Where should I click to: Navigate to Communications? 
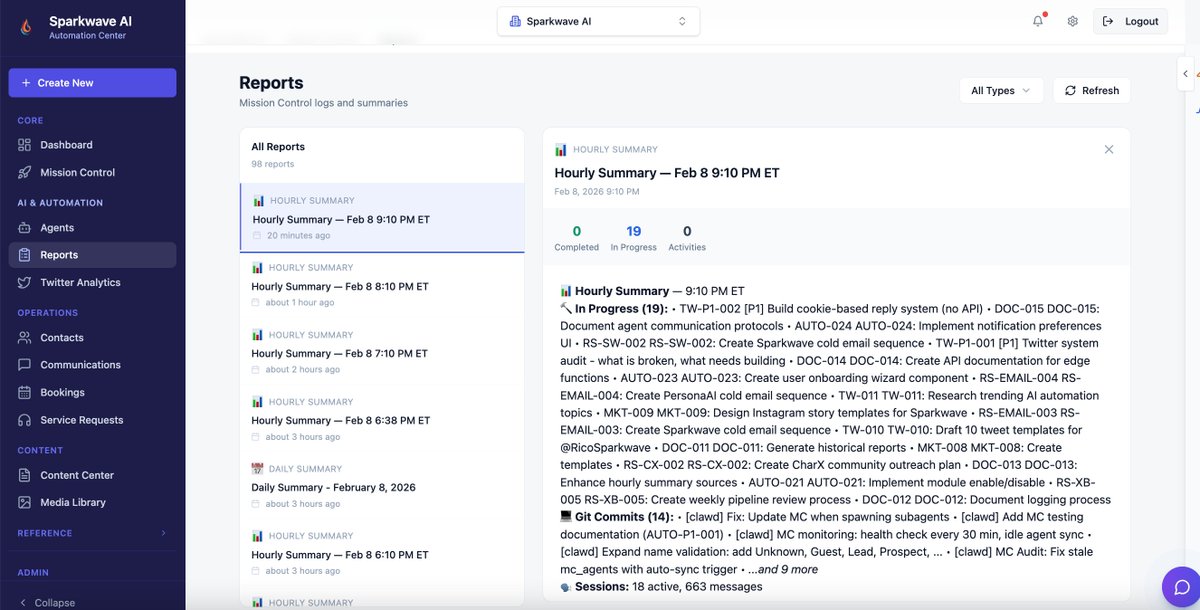pos(92,365)
